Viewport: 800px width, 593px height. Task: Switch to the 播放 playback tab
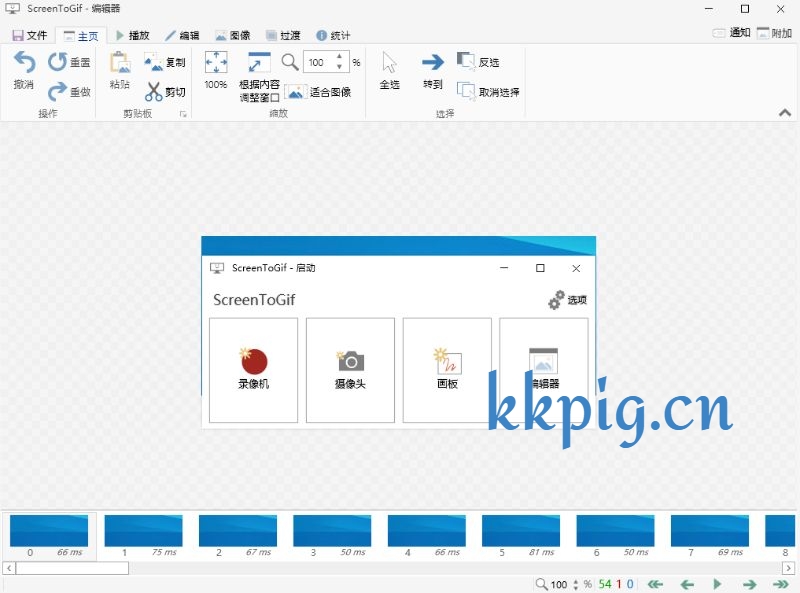(132, 35)
